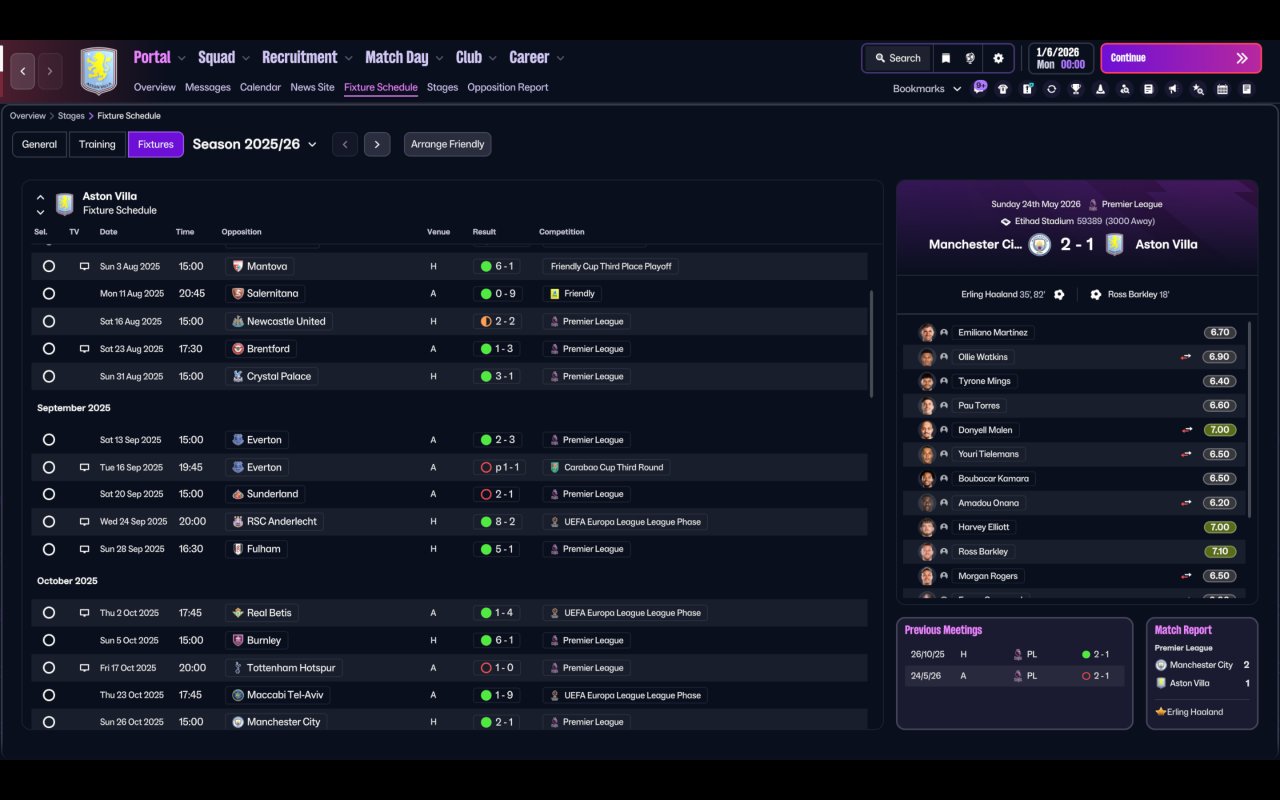Screen dimensions: 1280x800
Task: Click the megaphone icon in bookmarks bar
Action: coord(1173,89)
